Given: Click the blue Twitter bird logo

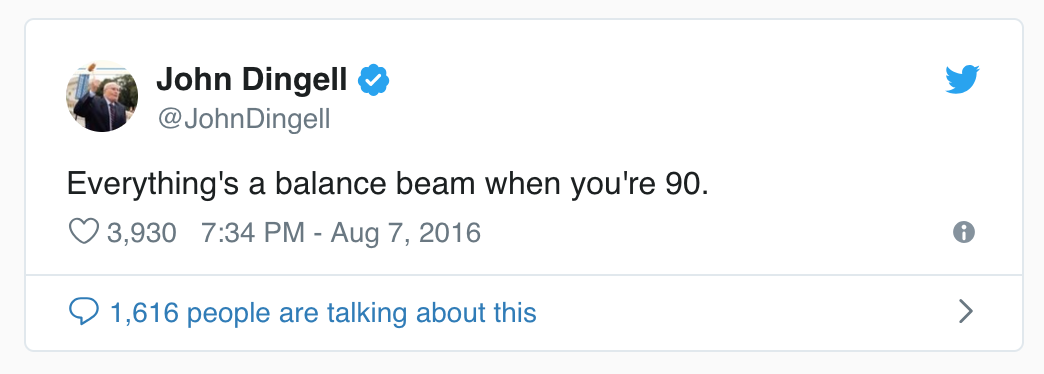Looking at the screenshot, I should (962, 80).
